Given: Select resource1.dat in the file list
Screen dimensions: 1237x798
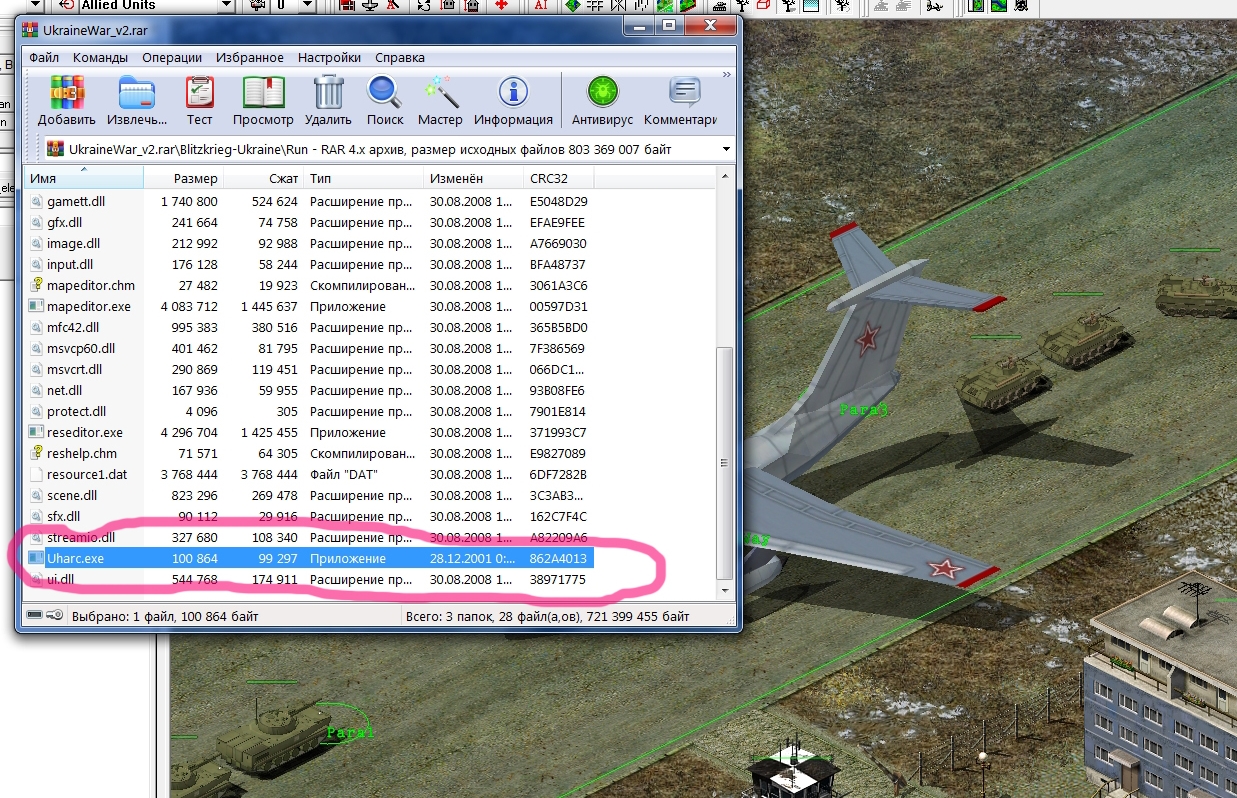Looking at the screenshot, I should (87, 474).
